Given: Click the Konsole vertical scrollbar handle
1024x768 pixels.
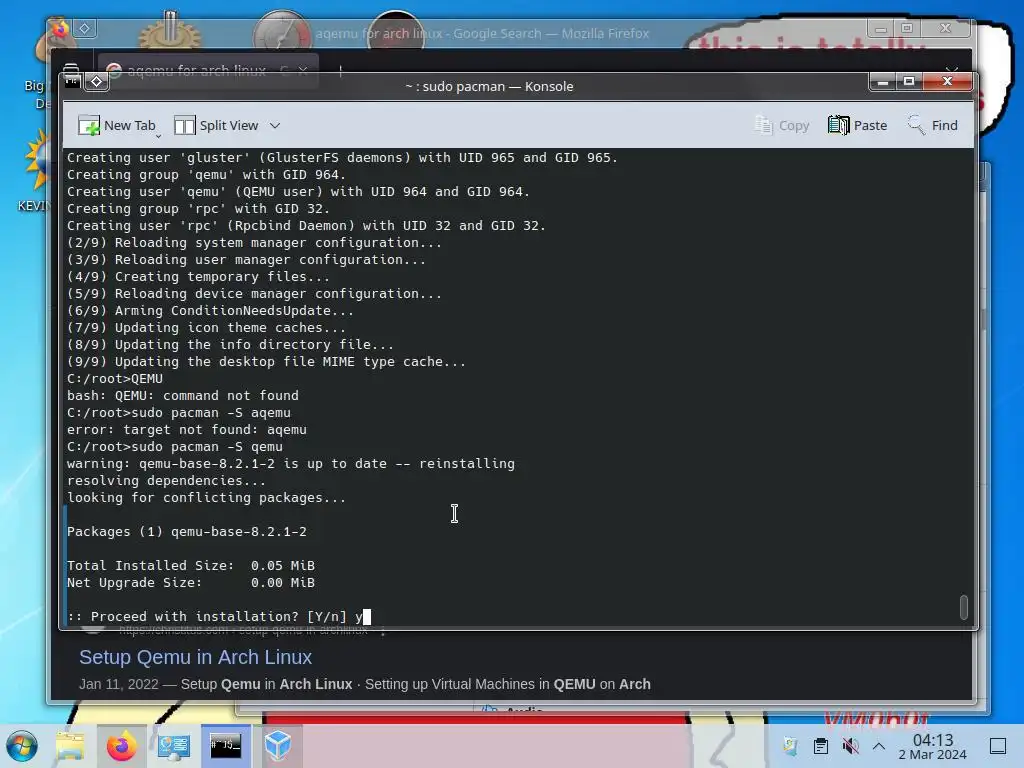Looking at the screenshot, I should point(963,607).
